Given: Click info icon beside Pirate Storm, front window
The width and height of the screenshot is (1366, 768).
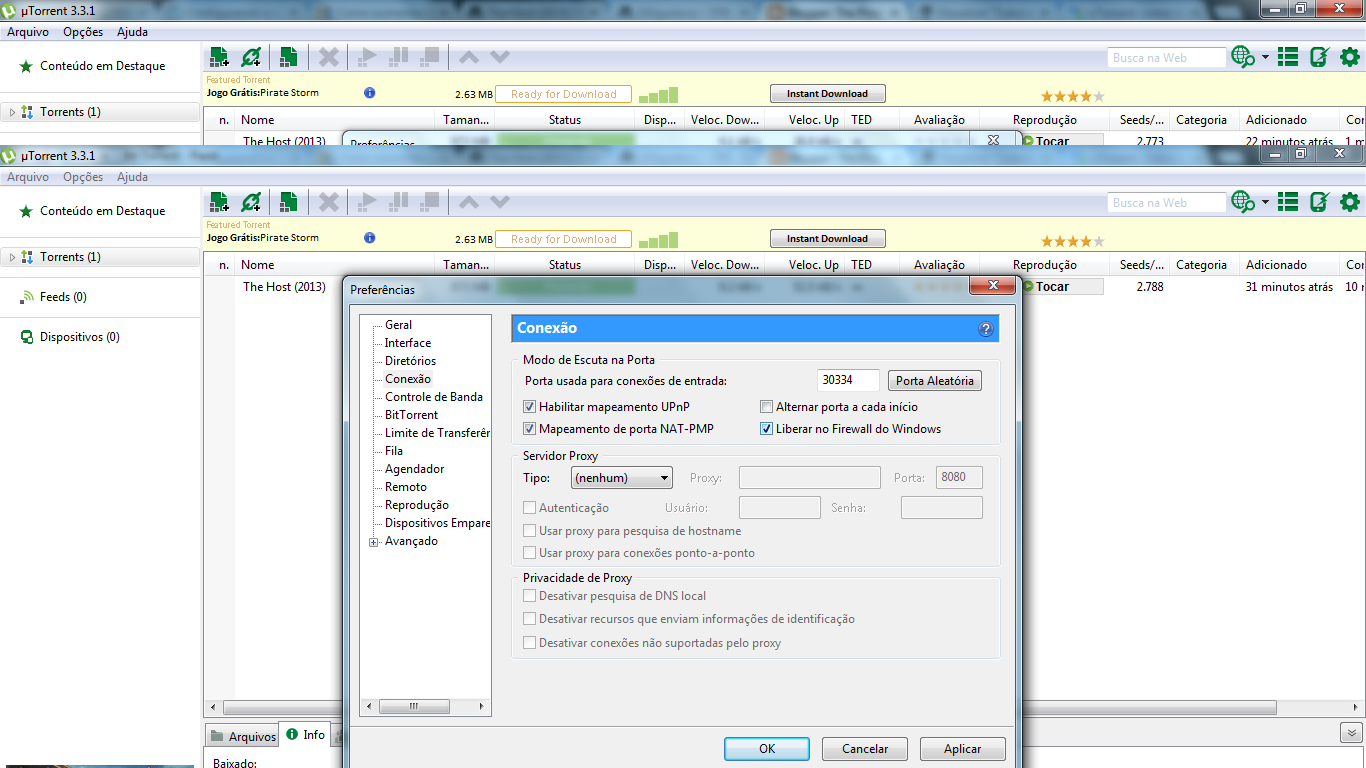Looking at the screenshot, I should [x=370, y=238].
